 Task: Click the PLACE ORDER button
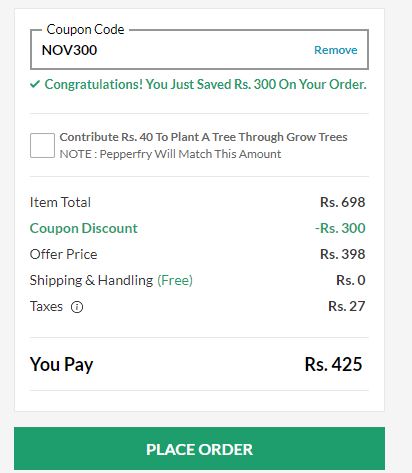pos(199,448)
